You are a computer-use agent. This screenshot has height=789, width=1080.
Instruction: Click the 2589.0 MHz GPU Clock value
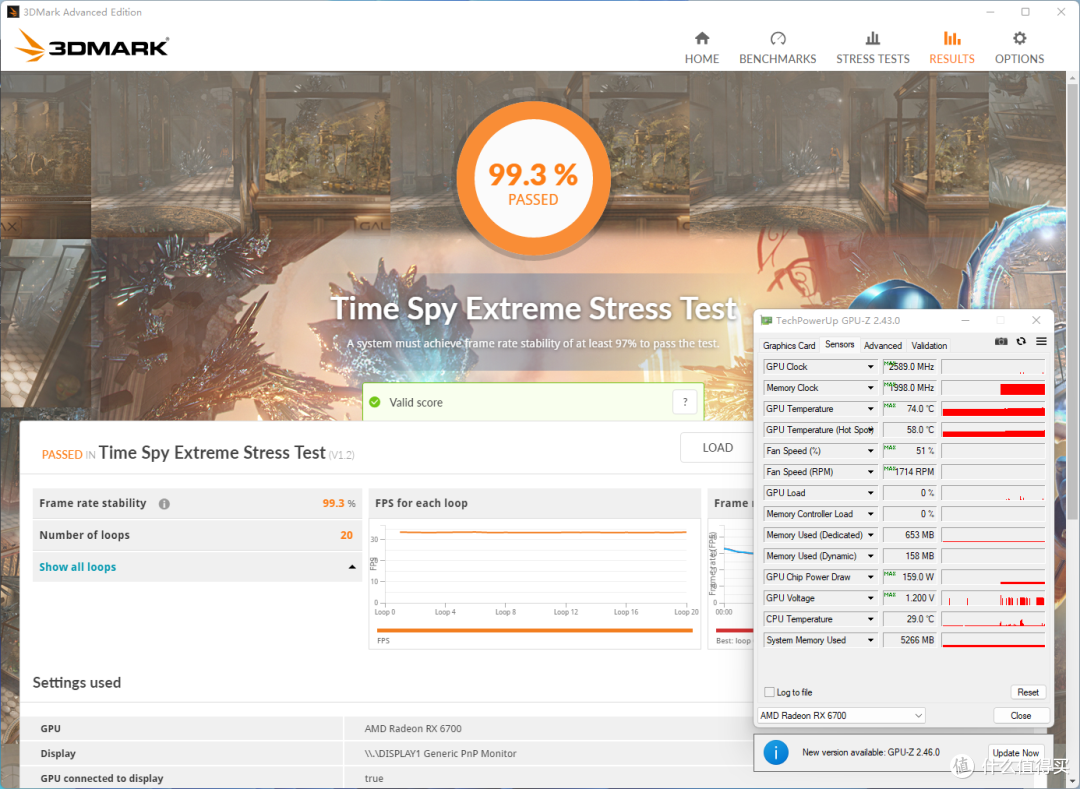pyautogui.click(x=910, y=367)
